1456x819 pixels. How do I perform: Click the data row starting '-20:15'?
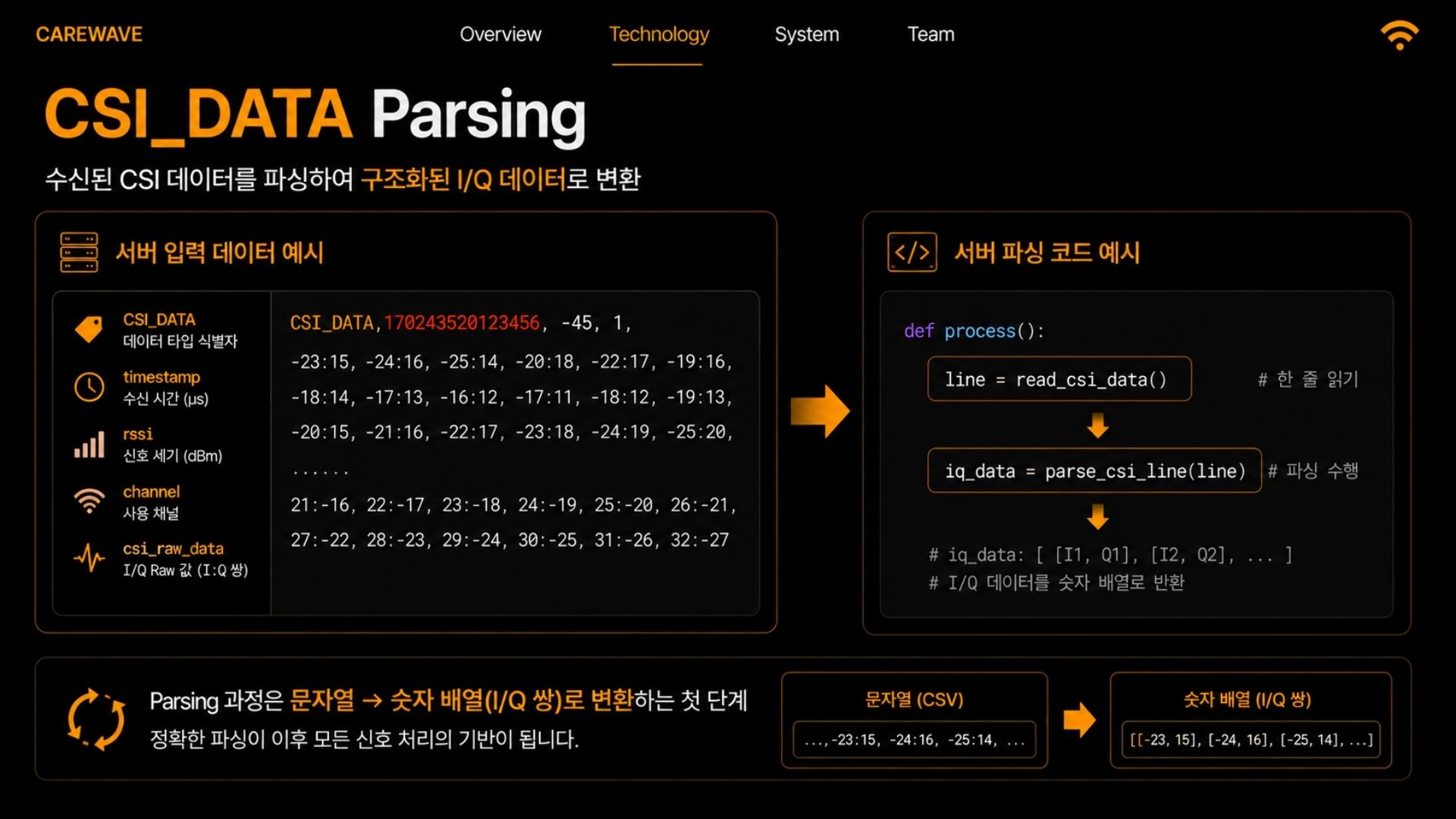(511, 432)
